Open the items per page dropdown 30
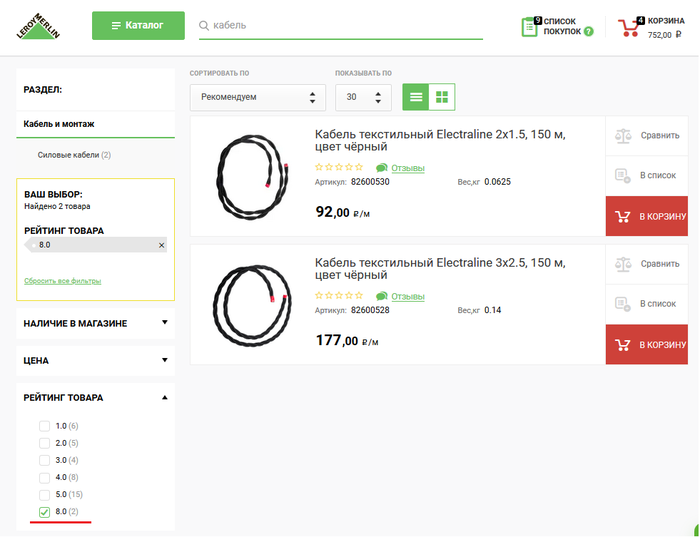 click(x=363, y=97)
